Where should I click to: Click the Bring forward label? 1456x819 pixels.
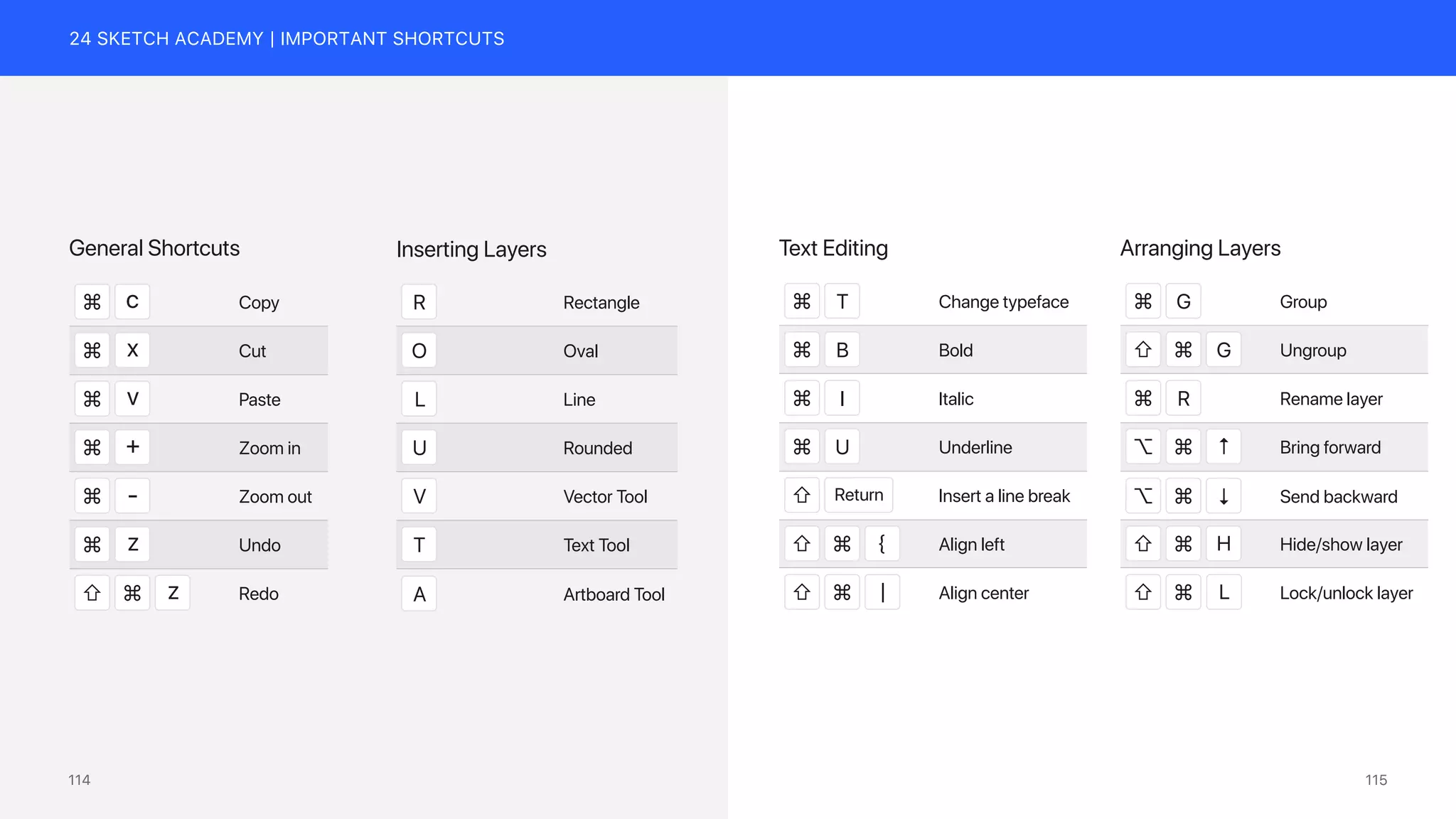pos(1330,447)
